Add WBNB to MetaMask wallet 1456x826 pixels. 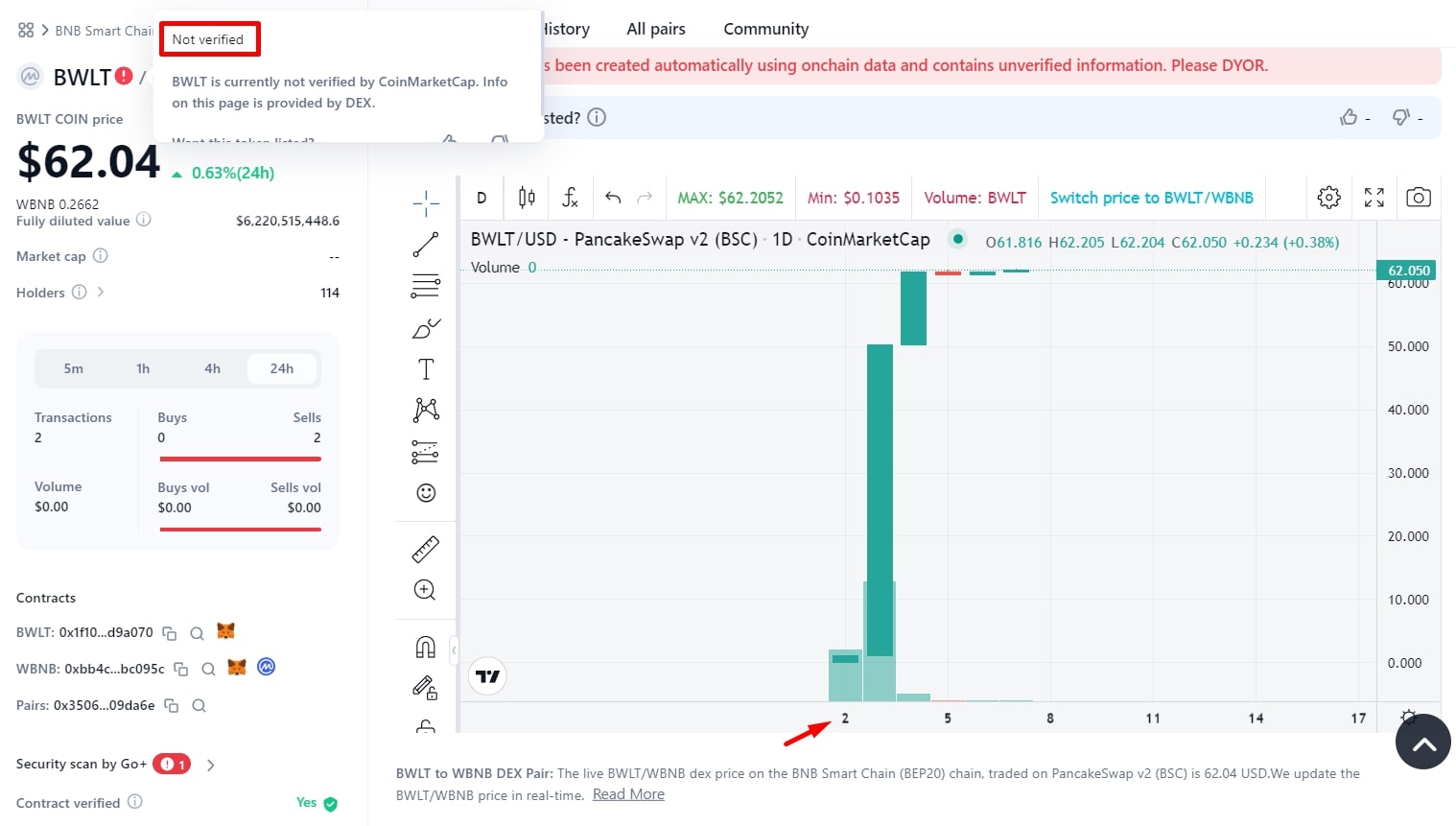237,668
